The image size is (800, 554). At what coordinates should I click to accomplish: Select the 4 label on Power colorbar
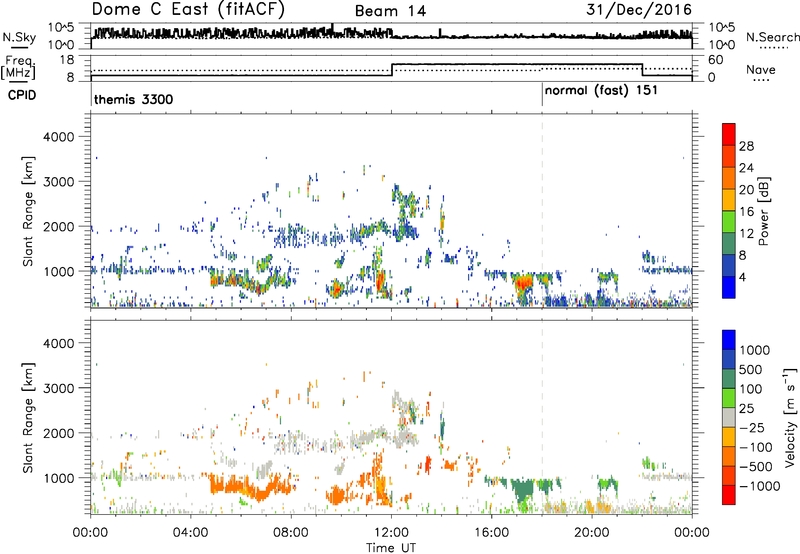pyautogui.click(x=744, y=277)
